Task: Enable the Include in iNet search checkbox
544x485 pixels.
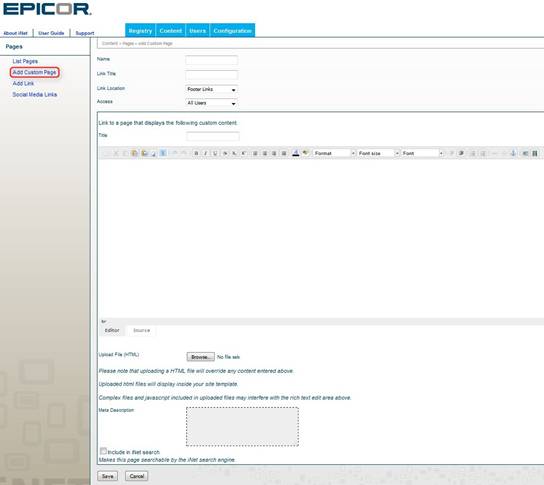Action: point(103,451)
